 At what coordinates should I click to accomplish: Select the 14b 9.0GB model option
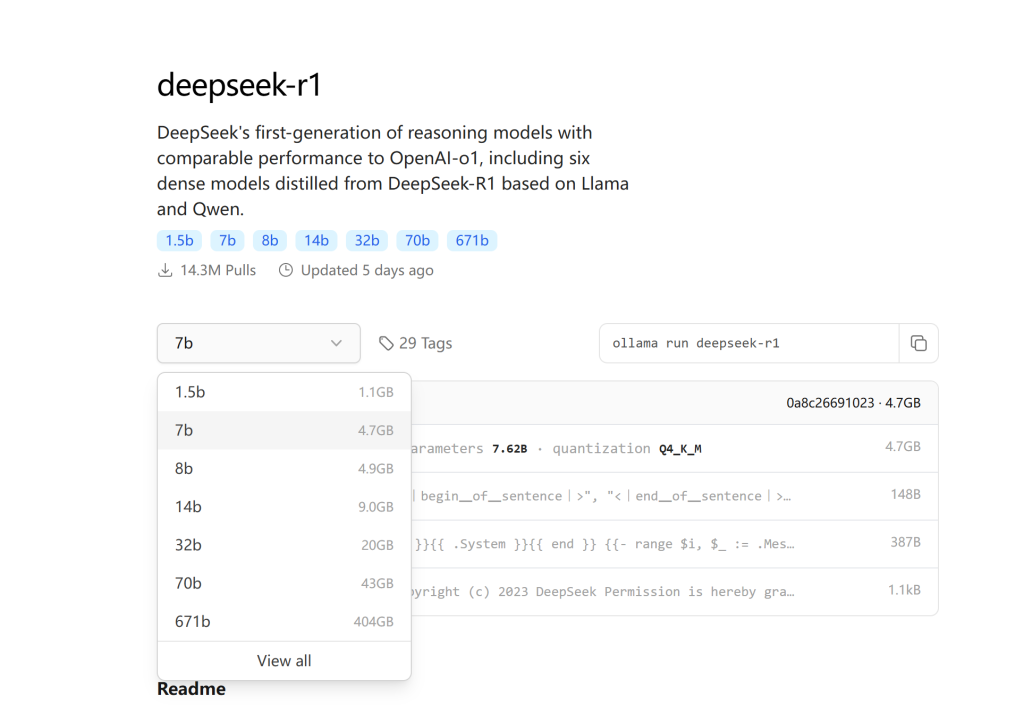pos(284,507)
